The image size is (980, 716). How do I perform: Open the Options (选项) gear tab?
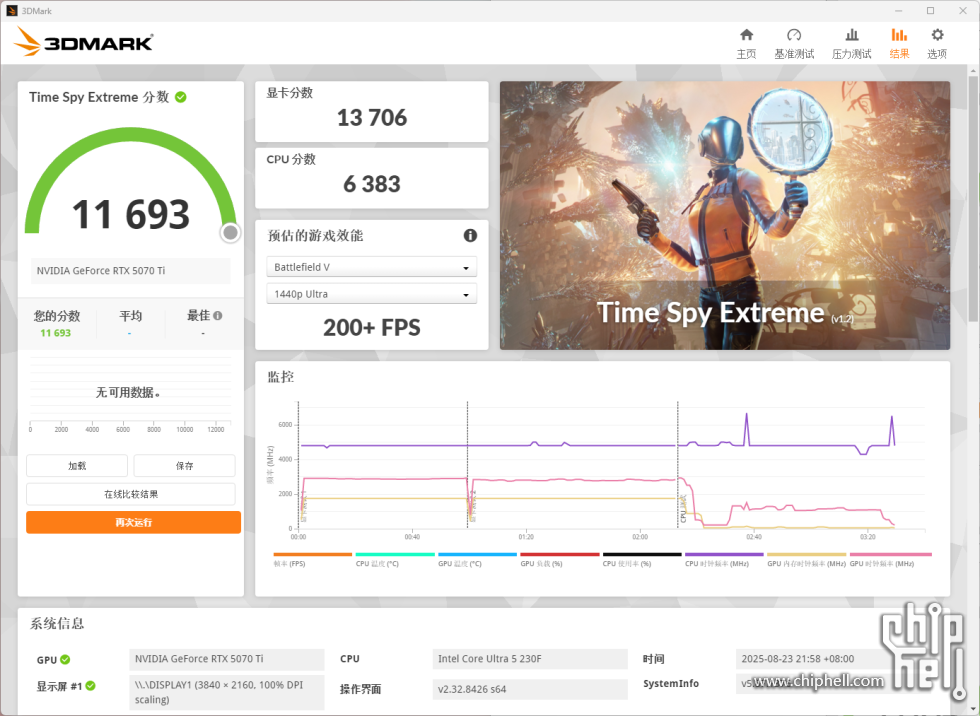(936, 44)
